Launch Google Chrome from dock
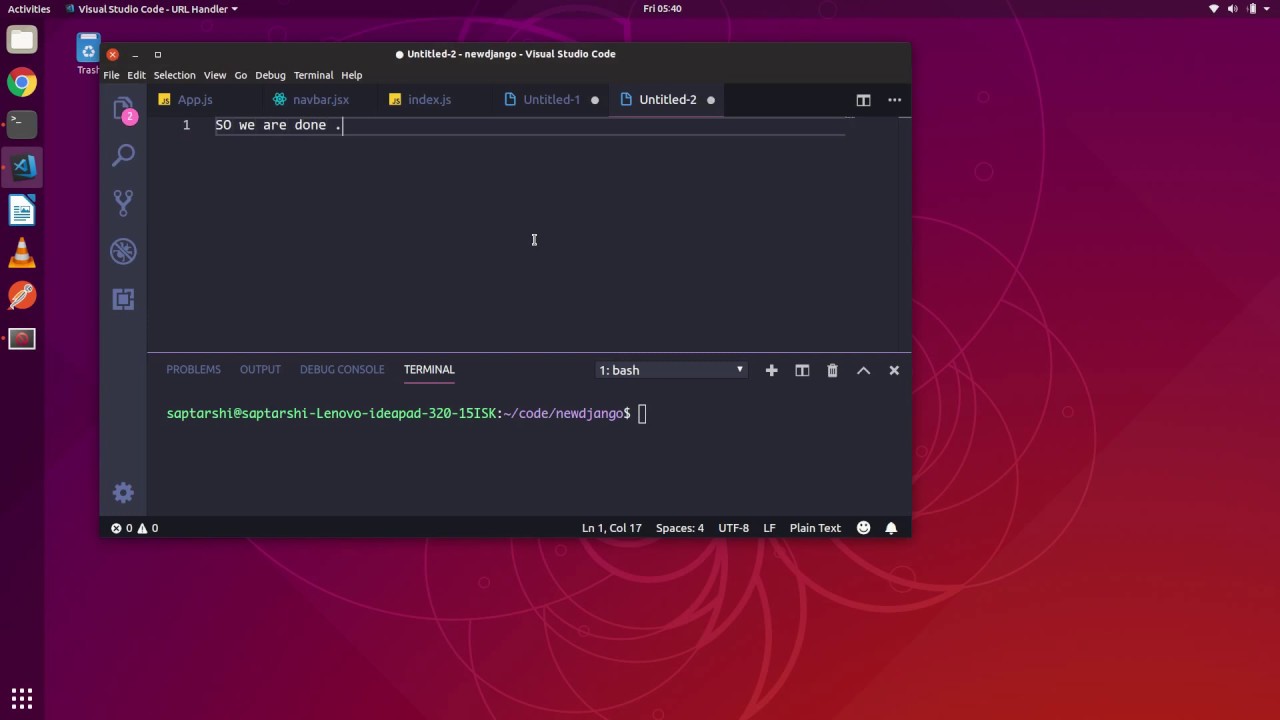This screenshot has height=720, width=1280. coord(22,82)
